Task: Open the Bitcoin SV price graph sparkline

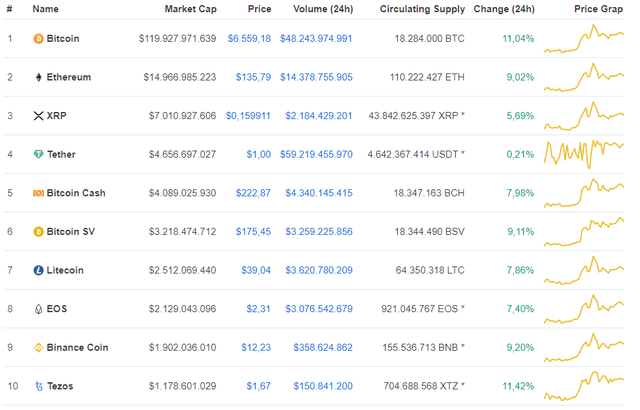Action: [584, 232]
